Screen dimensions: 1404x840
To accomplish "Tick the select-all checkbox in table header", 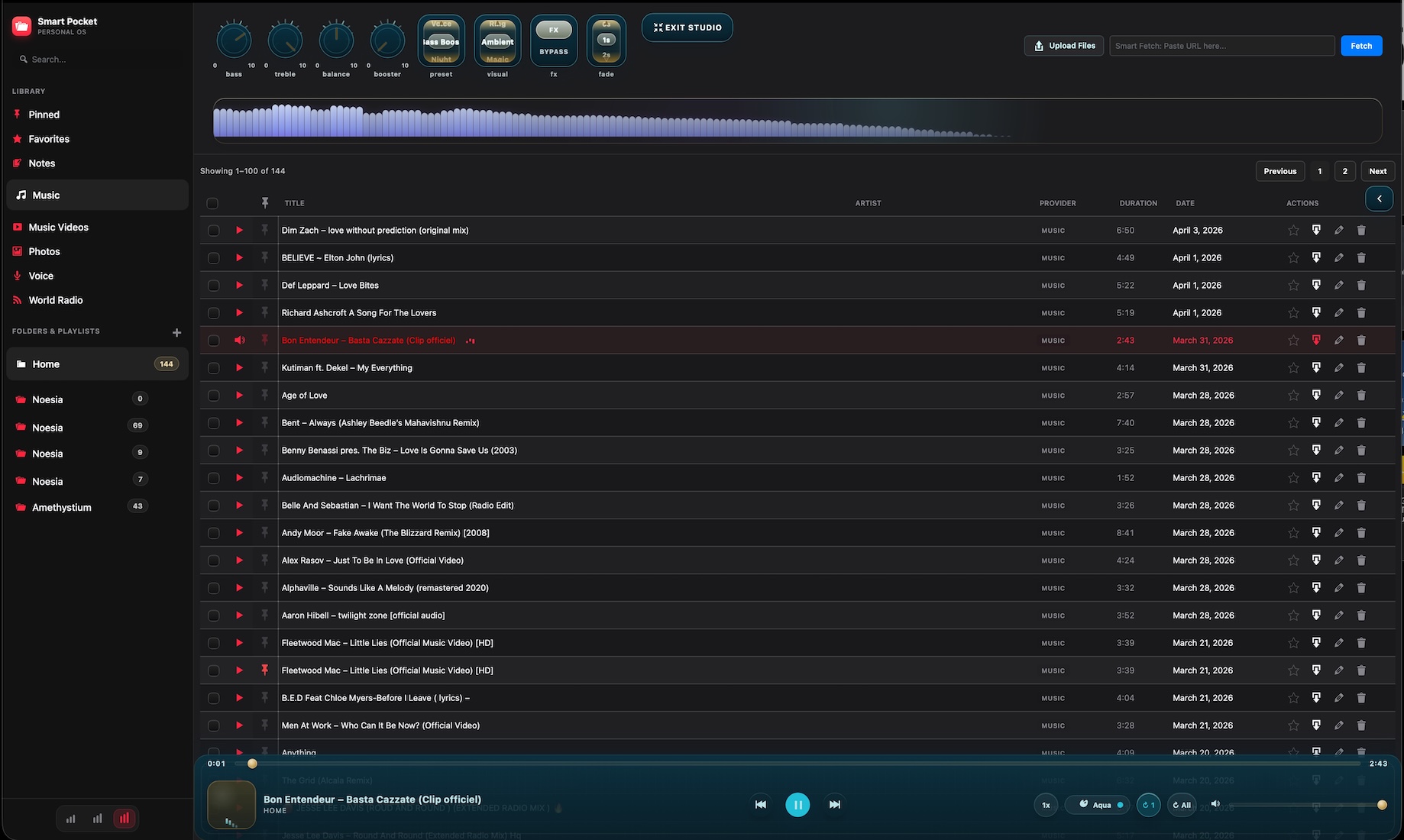I will [212, 203].
